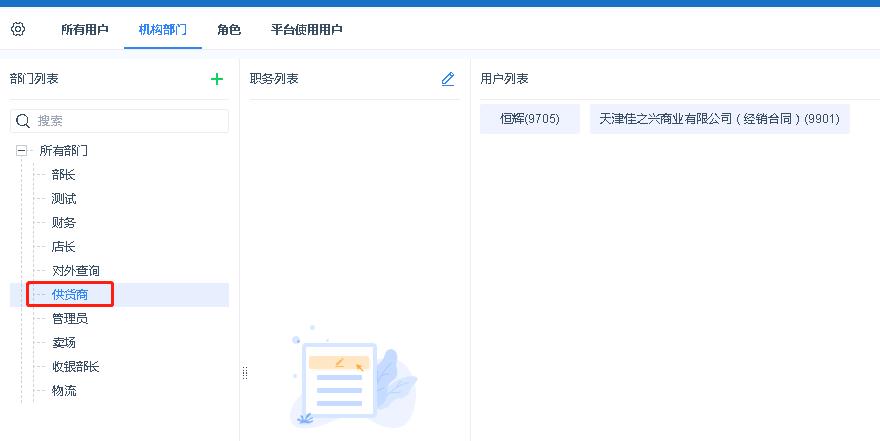
Task: Select the 店长 department
Action: pyautogui.click(x=63, y=247)
